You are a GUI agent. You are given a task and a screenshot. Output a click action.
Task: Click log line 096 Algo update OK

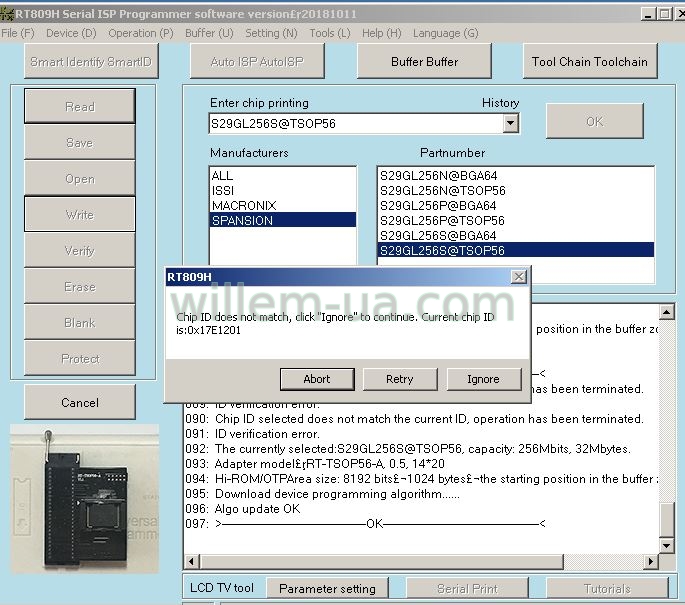(x=243, y=508)
